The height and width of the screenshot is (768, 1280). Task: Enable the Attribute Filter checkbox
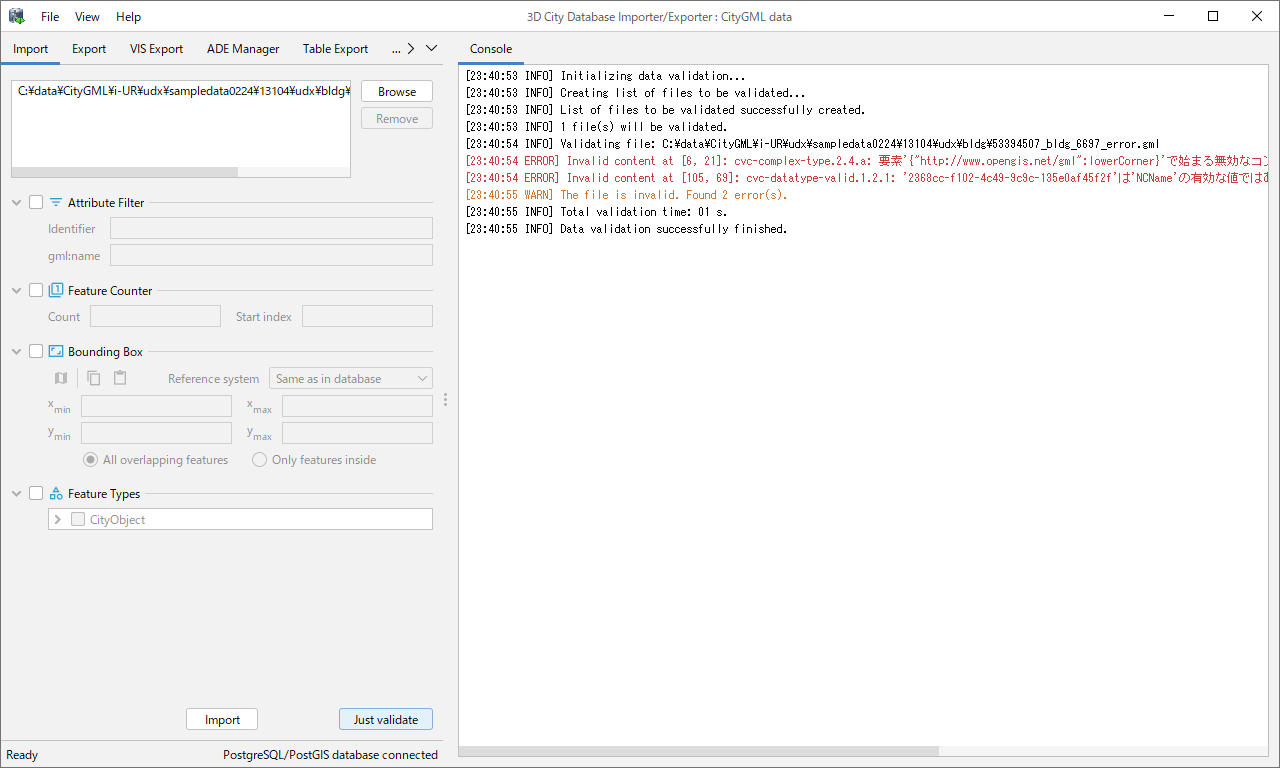point(36,202)
